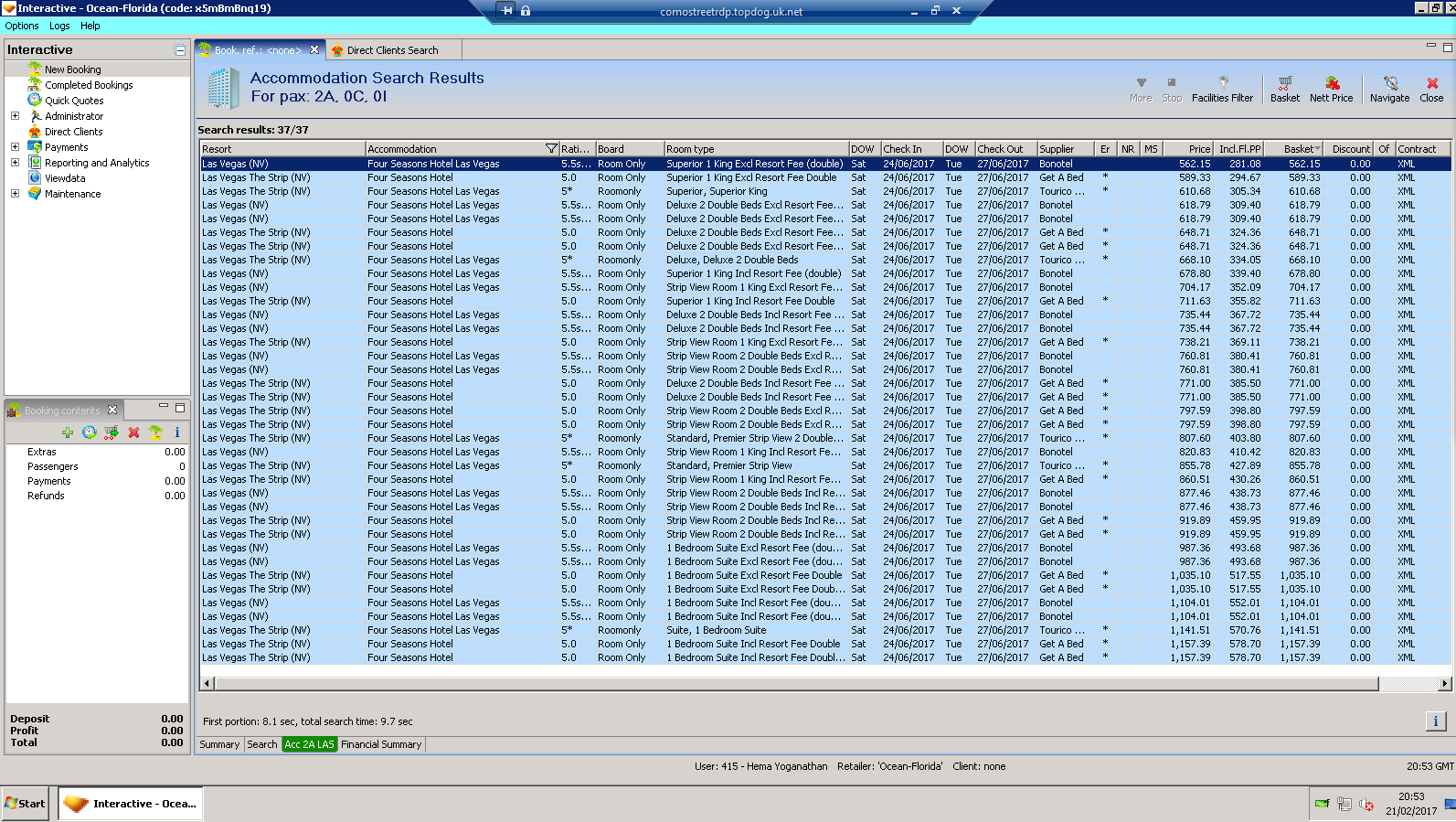Image resolution: width=1456 pixels, height=822 pixels.
Task: Click the Stop toolbar button
Action: click(1172, 90)
